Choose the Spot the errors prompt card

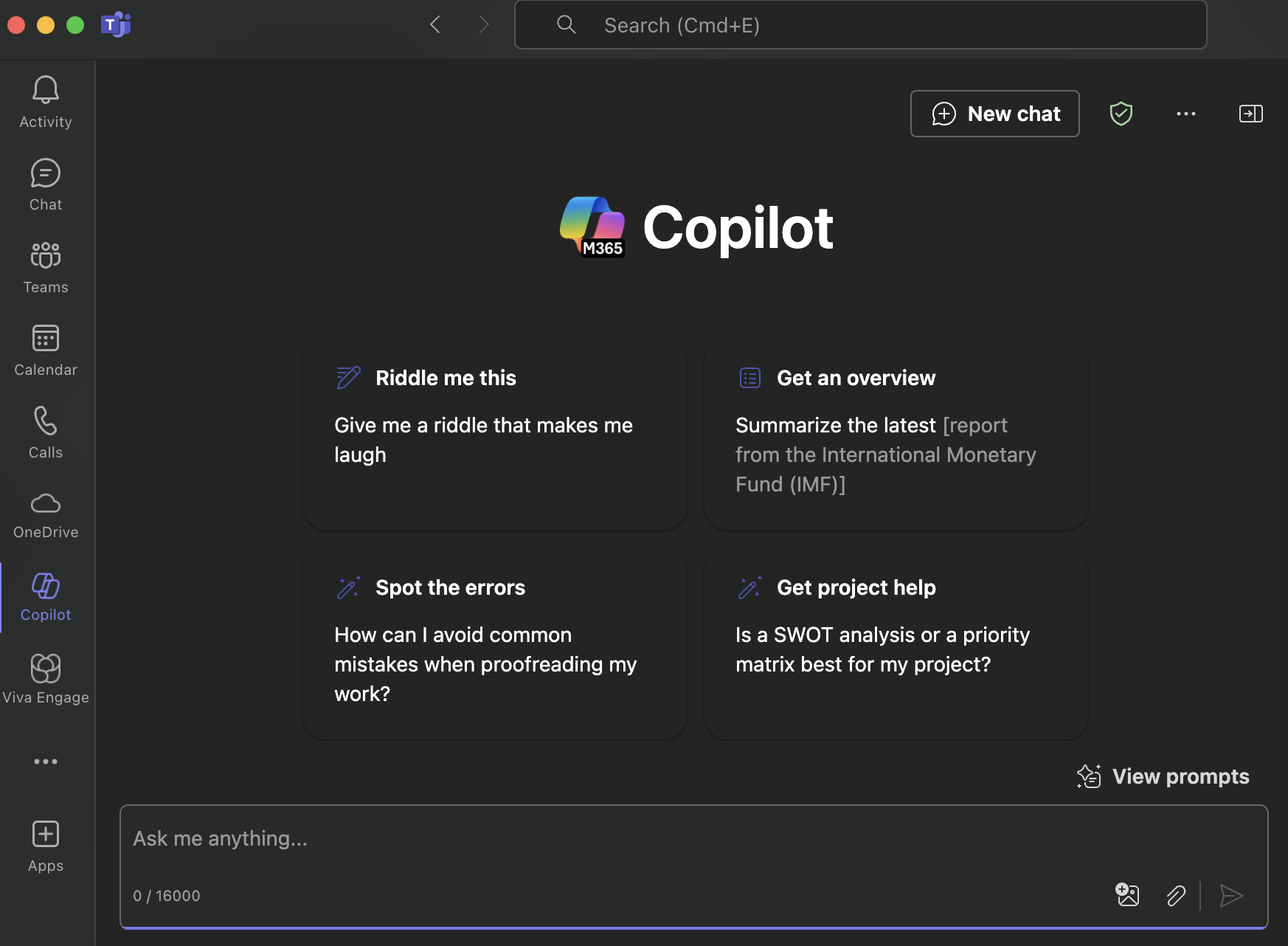point(495,643)
